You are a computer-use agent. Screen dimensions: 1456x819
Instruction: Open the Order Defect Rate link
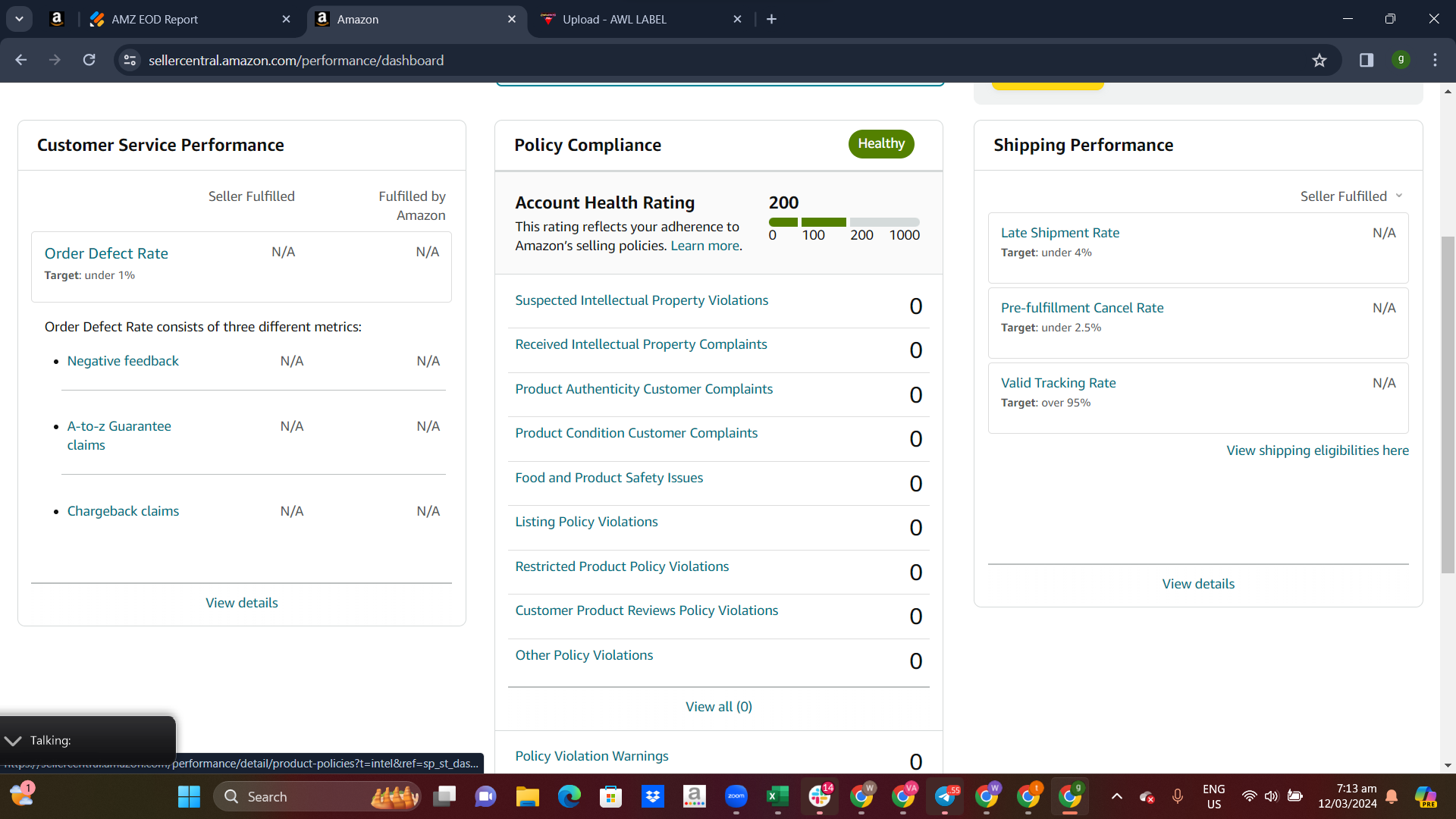pyautogui.click(x=106, y=253)
